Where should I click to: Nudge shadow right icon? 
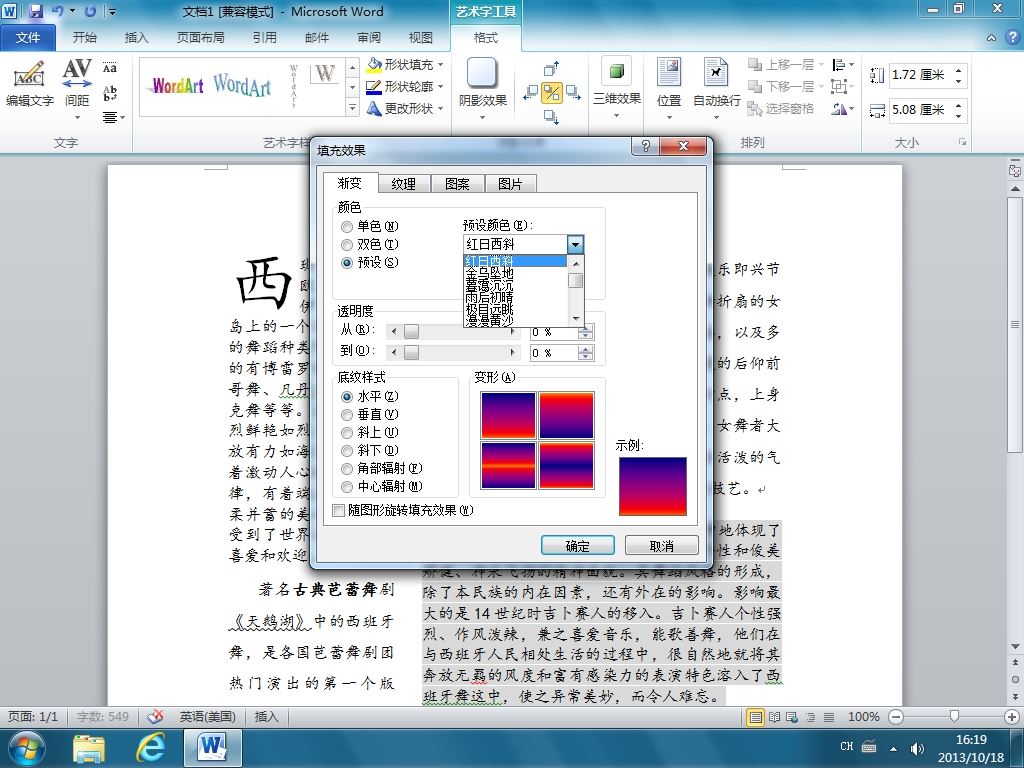573,93
